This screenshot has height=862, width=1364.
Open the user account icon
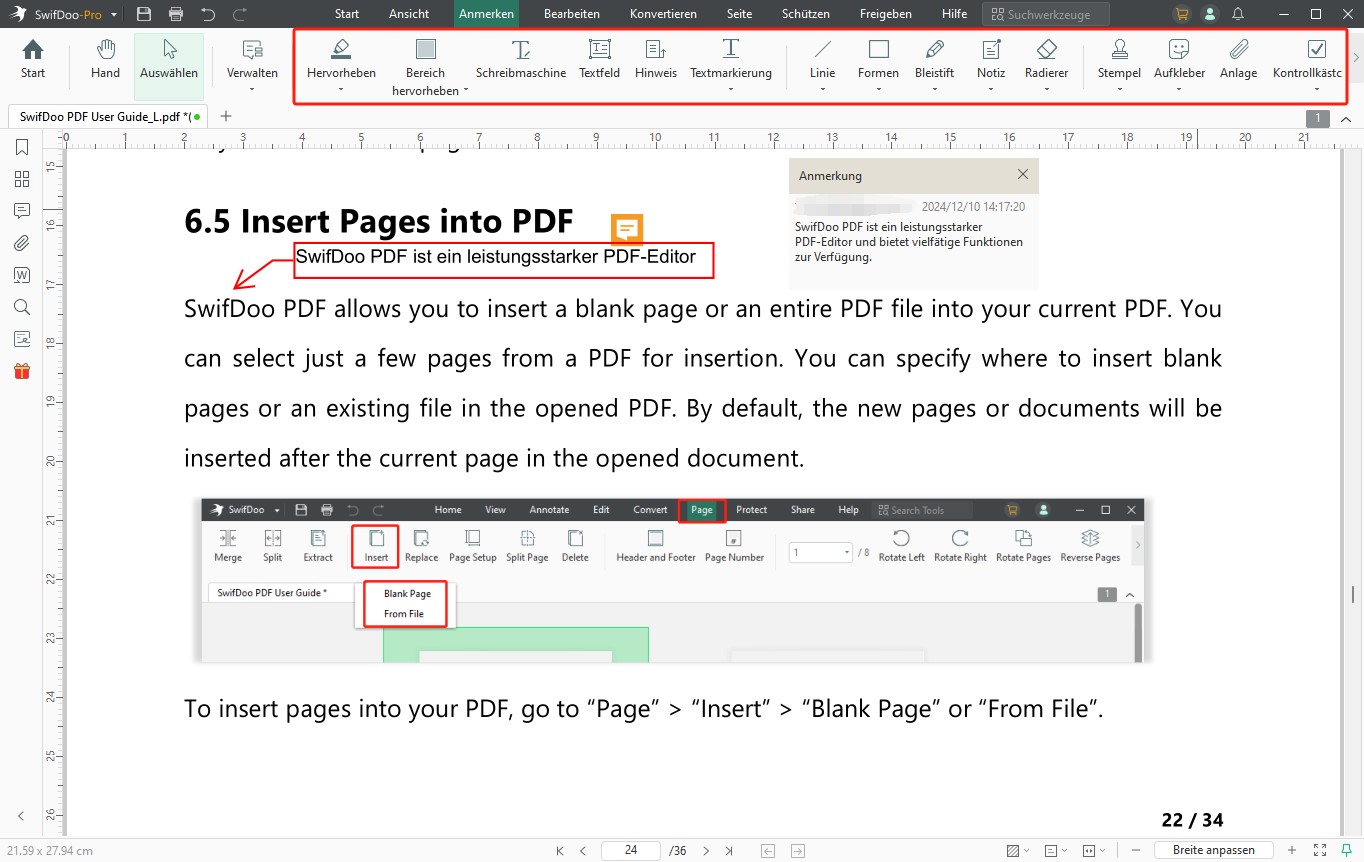click(1210, 14)
